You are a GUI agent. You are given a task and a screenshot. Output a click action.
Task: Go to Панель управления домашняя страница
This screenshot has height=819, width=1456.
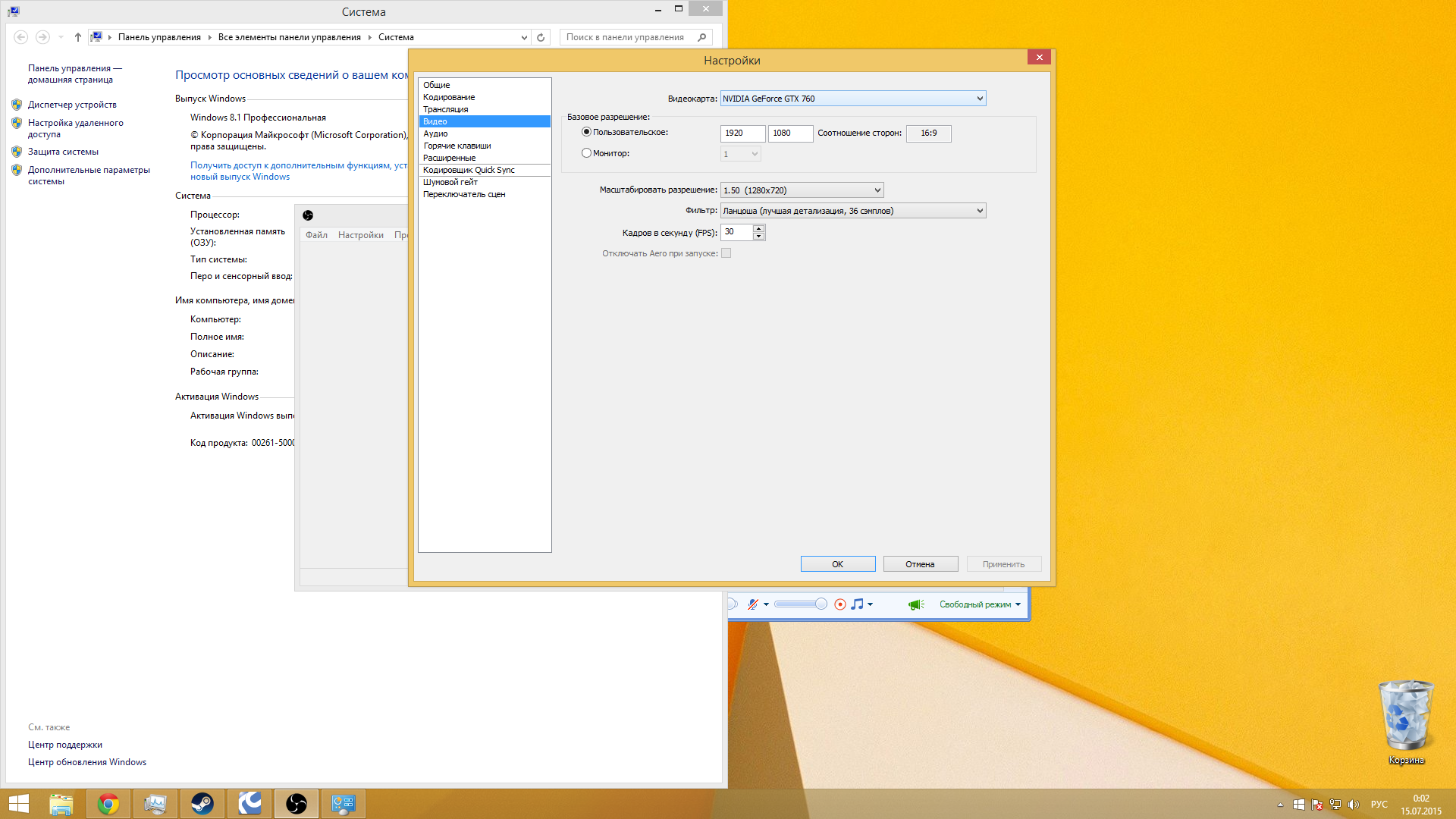tap(75, 74)
